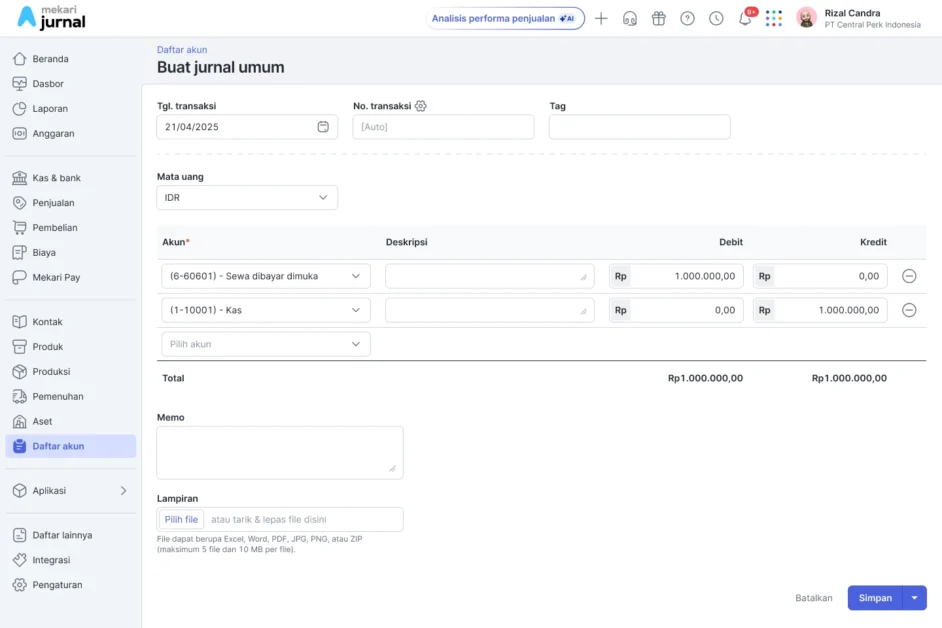The image size is (942, 628).
Task: Remove the Sewa dibayar dimuka row
Action: [909, 276]
